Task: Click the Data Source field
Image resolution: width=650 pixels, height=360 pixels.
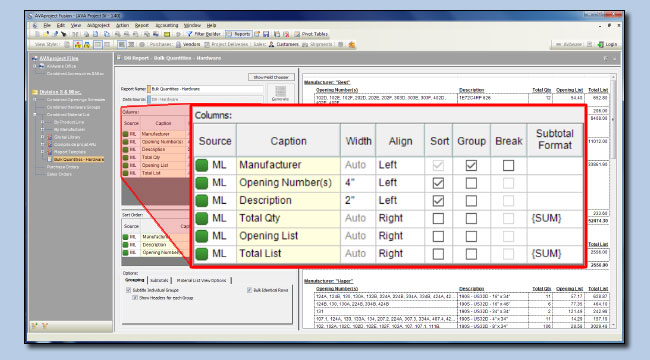Action: [x=207, y=100]
